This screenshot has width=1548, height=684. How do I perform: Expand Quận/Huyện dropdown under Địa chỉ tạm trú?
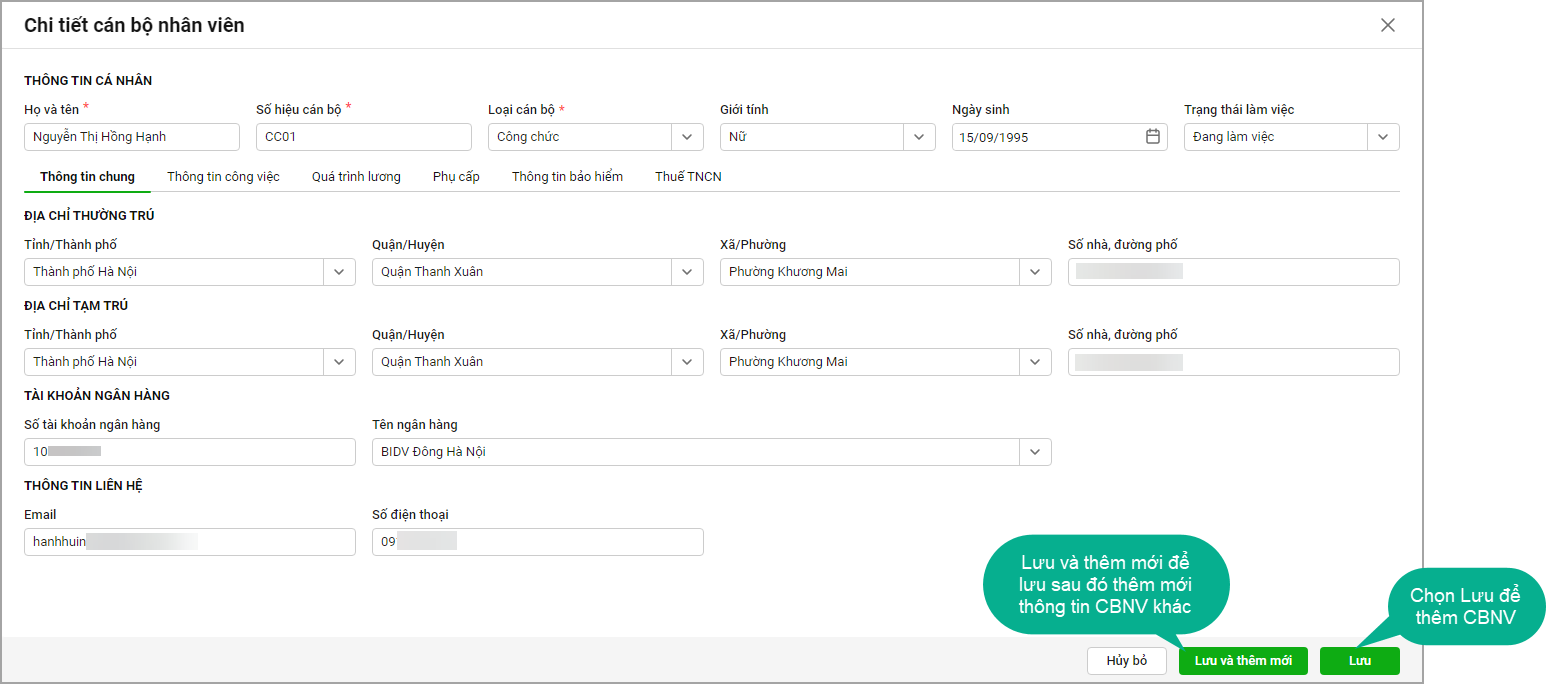point(687,362)
